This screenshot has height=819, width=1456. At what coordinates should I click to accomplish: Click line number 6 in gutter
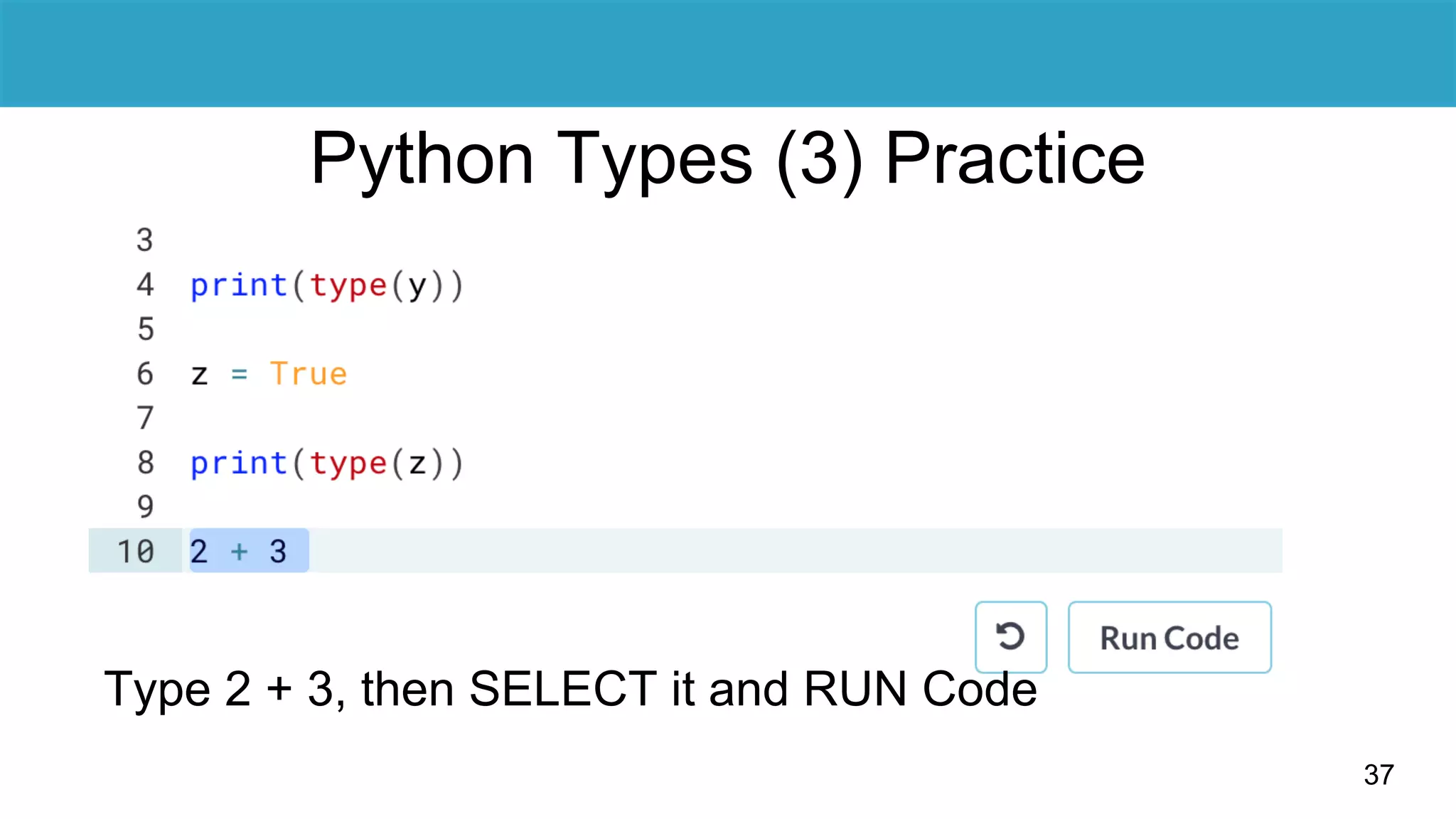pyautogui.click(x=145, y=373)
